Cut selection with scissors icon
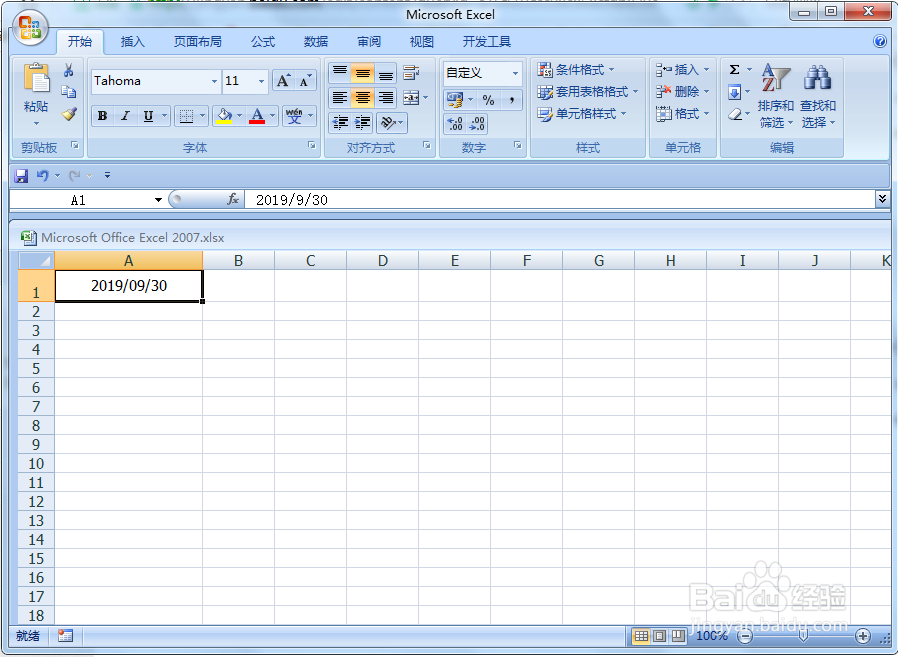The image size is (898, 657). click(x=69, y=70)
